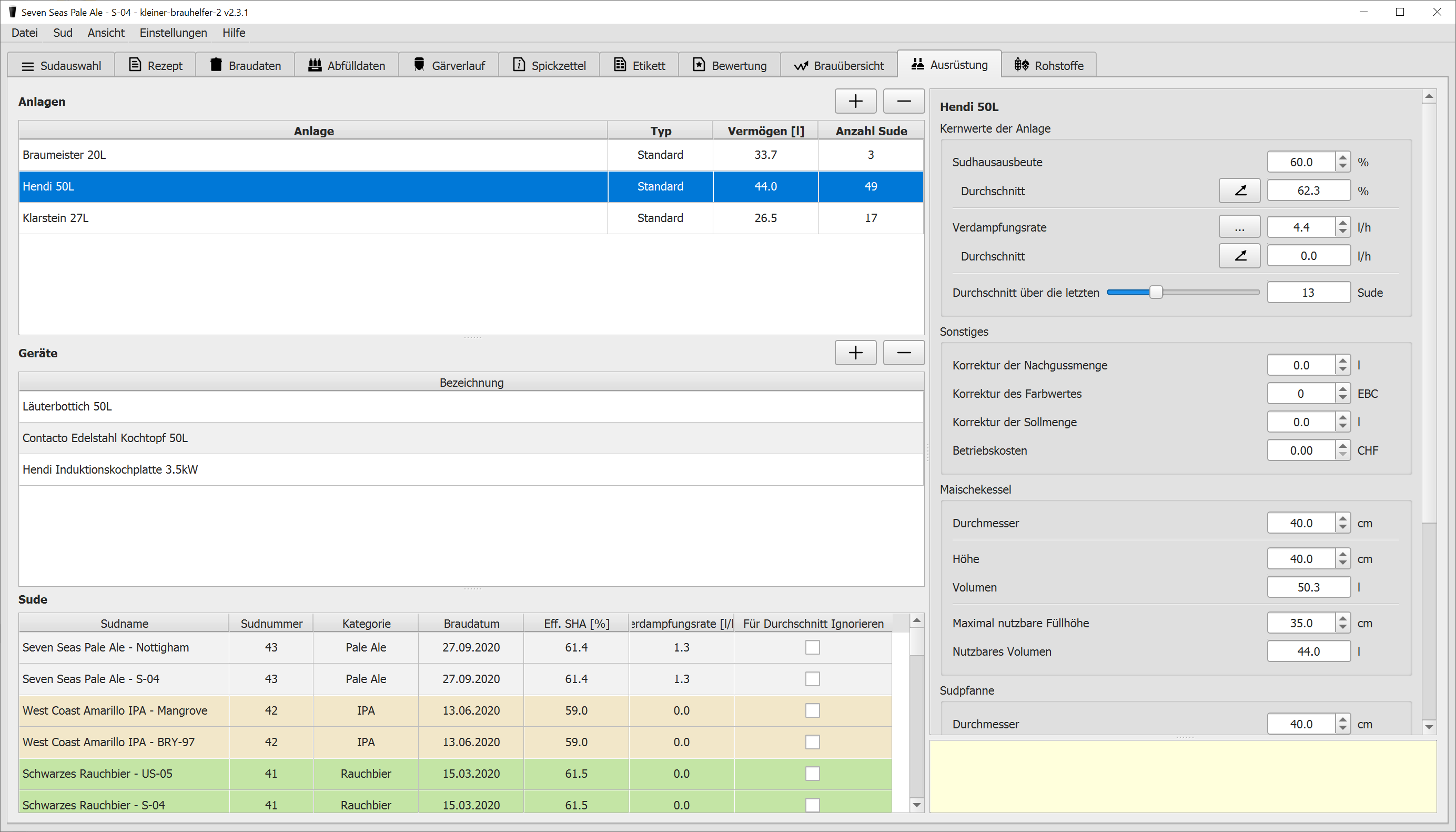Click the minus button above the Anlagen table
This screenshot has height=832, width=1456.
903,101
